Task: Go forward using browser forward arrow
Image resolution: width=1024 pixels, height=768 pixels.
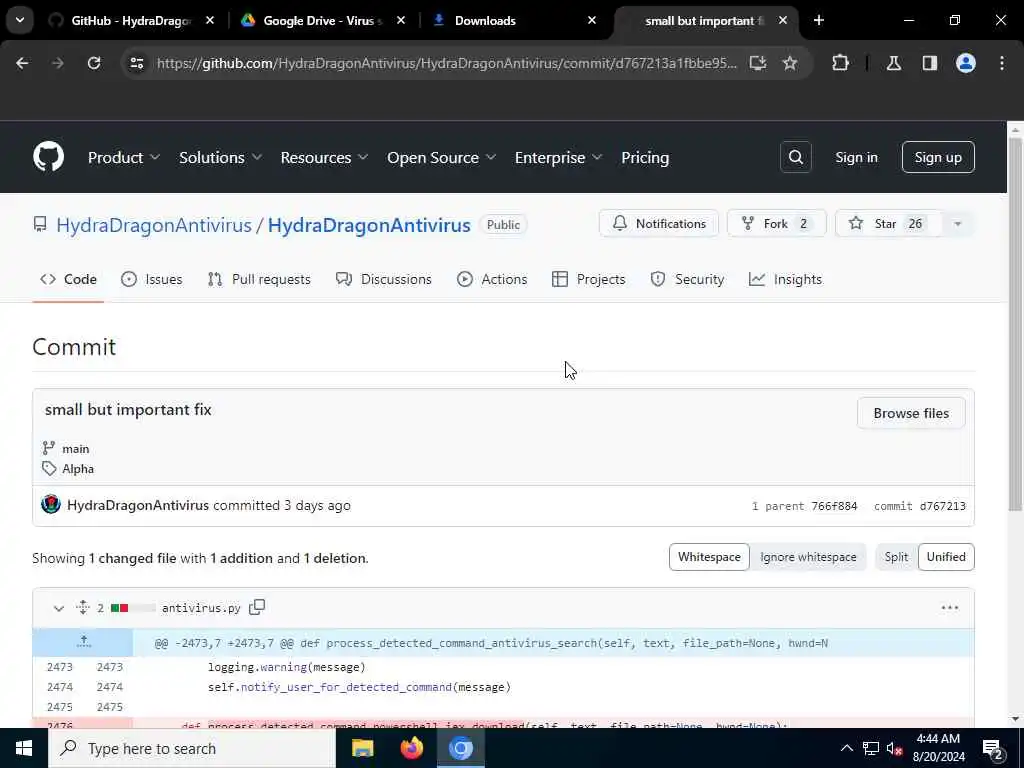Action: point(57,63)
